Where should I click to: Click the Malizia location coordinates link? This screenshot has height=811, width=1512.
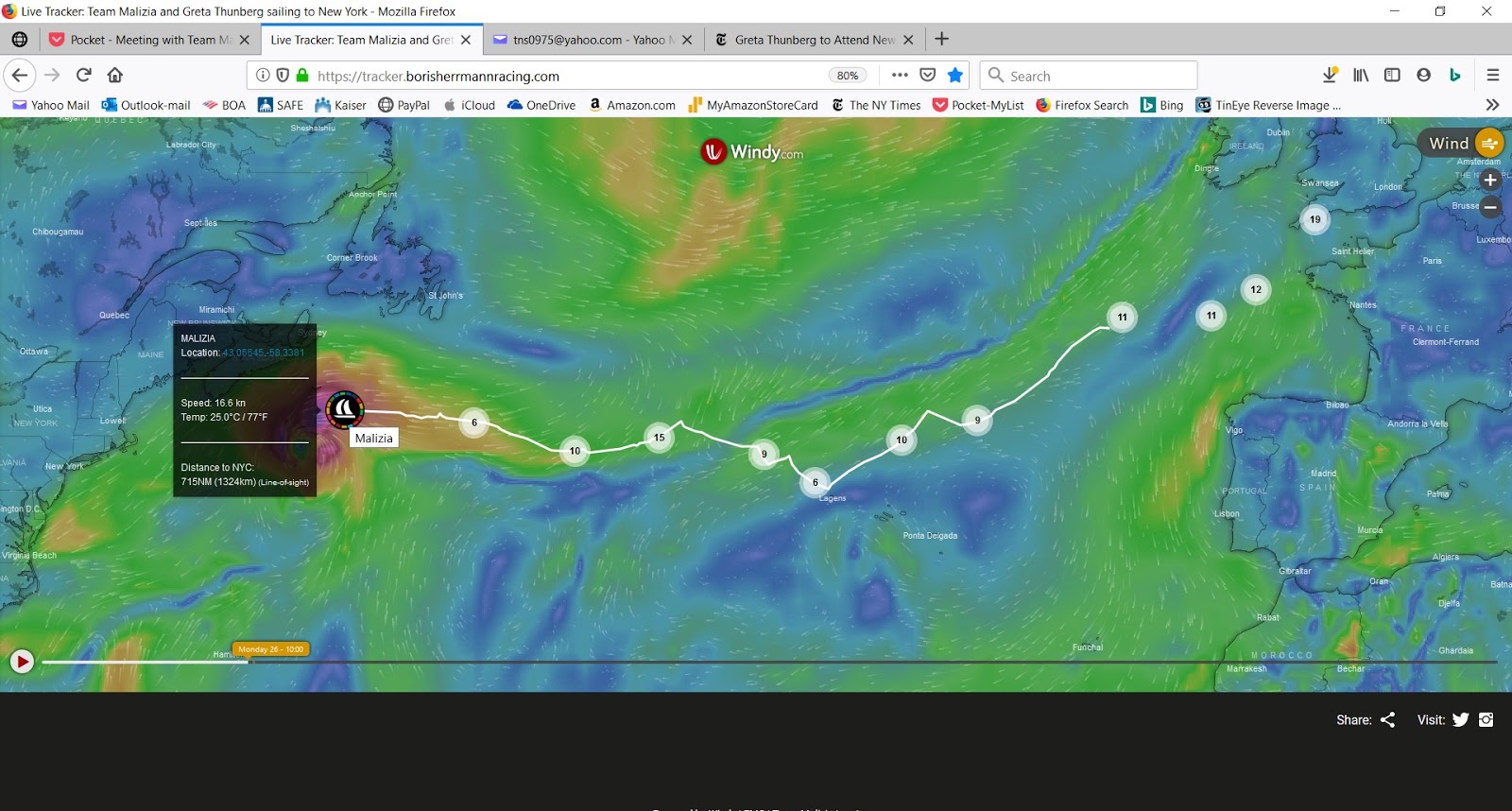tap(264, 353)
